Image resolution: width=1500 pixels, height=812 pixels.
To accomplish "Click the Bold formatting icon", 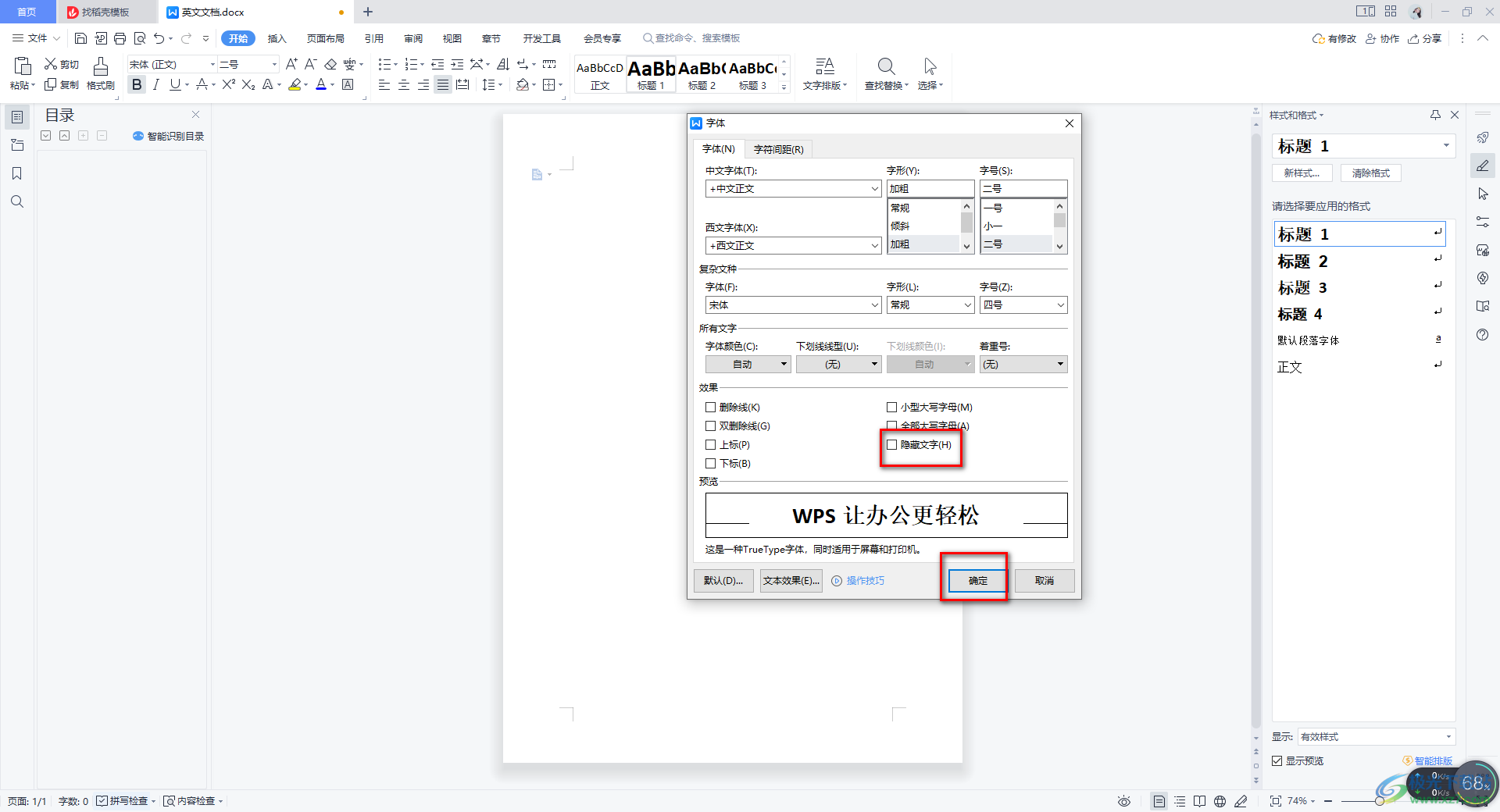I will 137,84.
